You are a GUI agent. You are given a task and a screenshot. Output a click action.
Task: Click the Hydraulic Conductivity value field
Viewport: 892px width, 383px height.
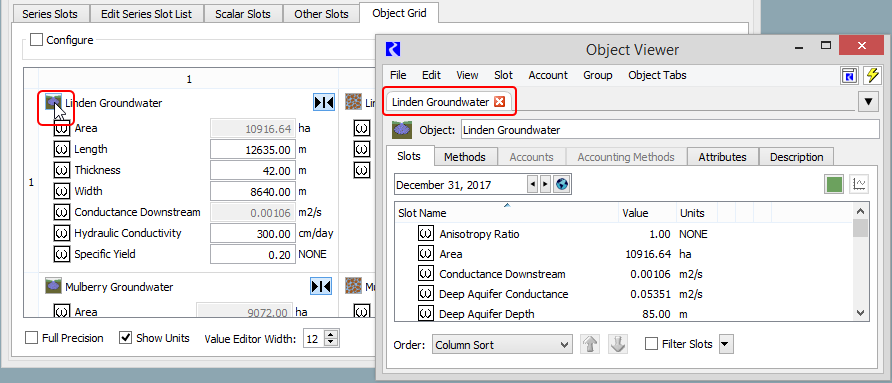click(253, 233)
